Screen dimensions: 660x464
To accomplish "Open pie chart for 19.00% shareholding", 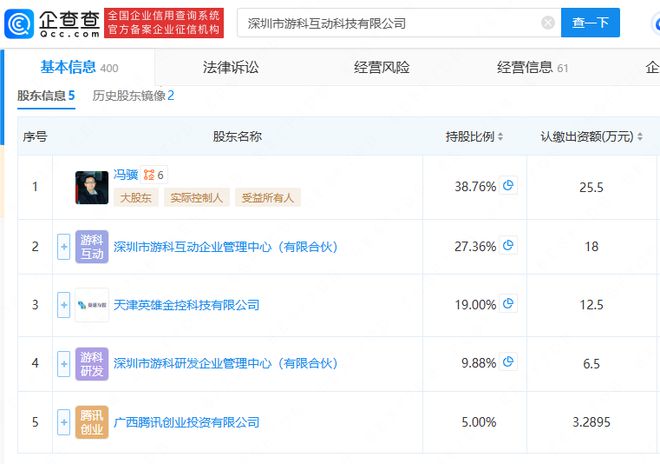I will (x=508, y=304).
